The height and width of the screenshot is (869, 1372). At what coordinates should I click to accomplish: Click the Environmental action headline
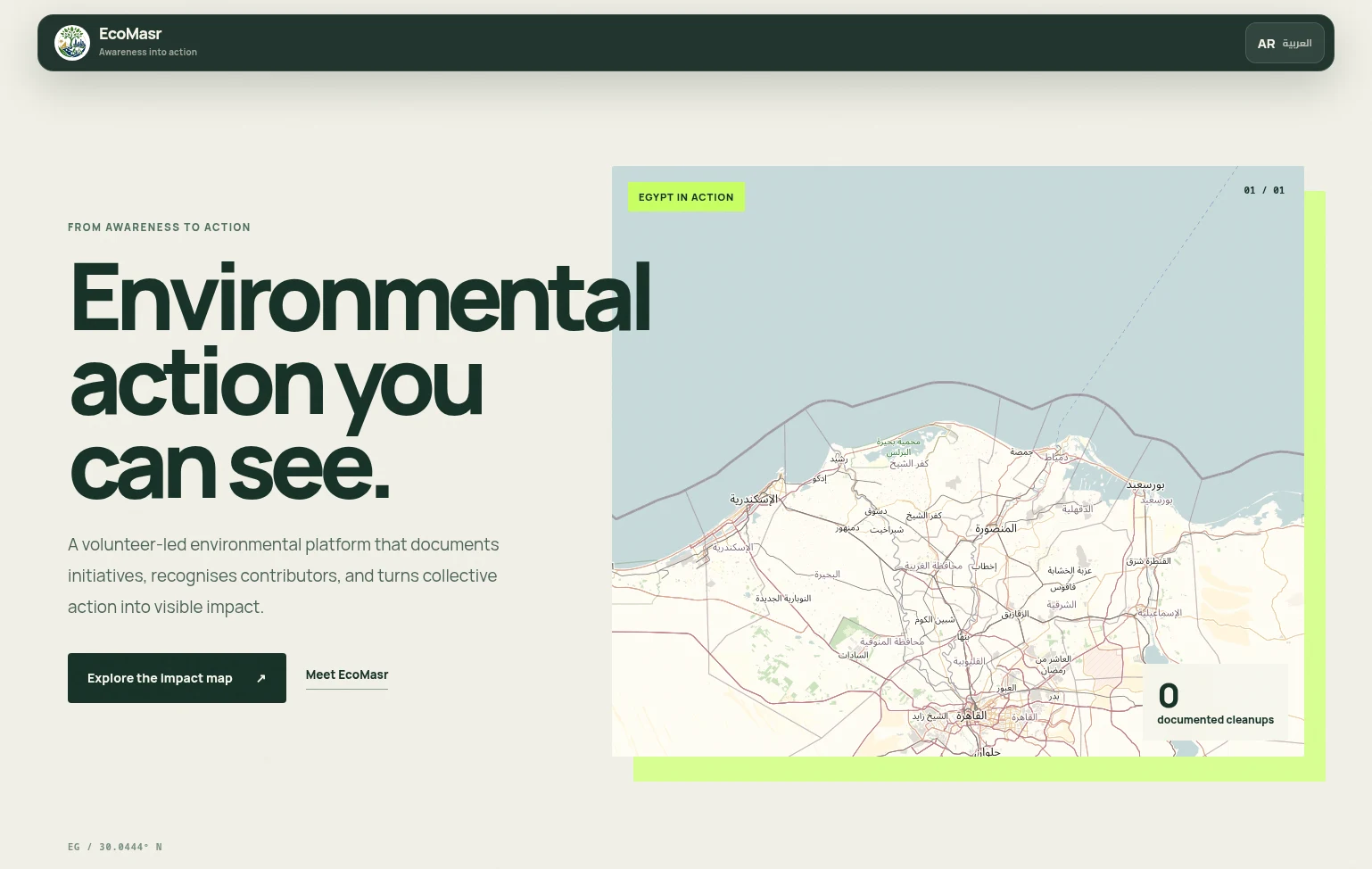click(359, 381)
